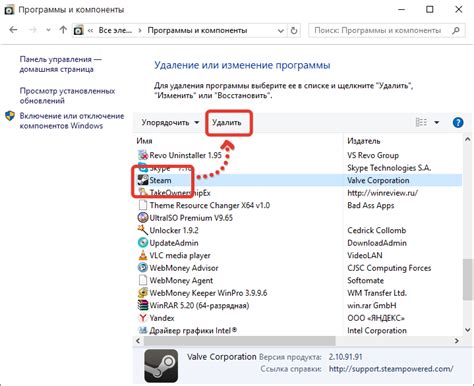
Task: Click the UpdateAdmin icon
Action: point(143,243)
